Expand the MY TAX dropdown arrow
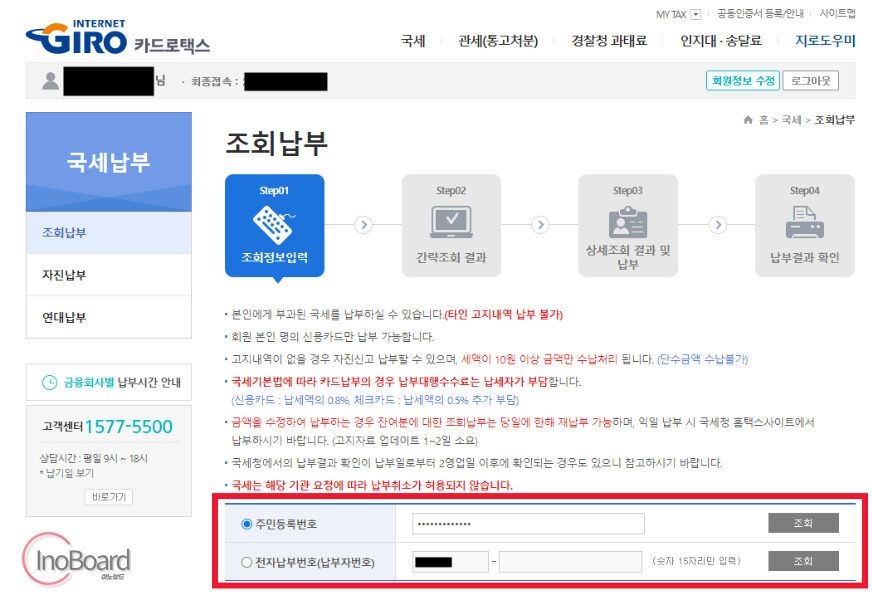872x600 pixels. click(696, 14)
